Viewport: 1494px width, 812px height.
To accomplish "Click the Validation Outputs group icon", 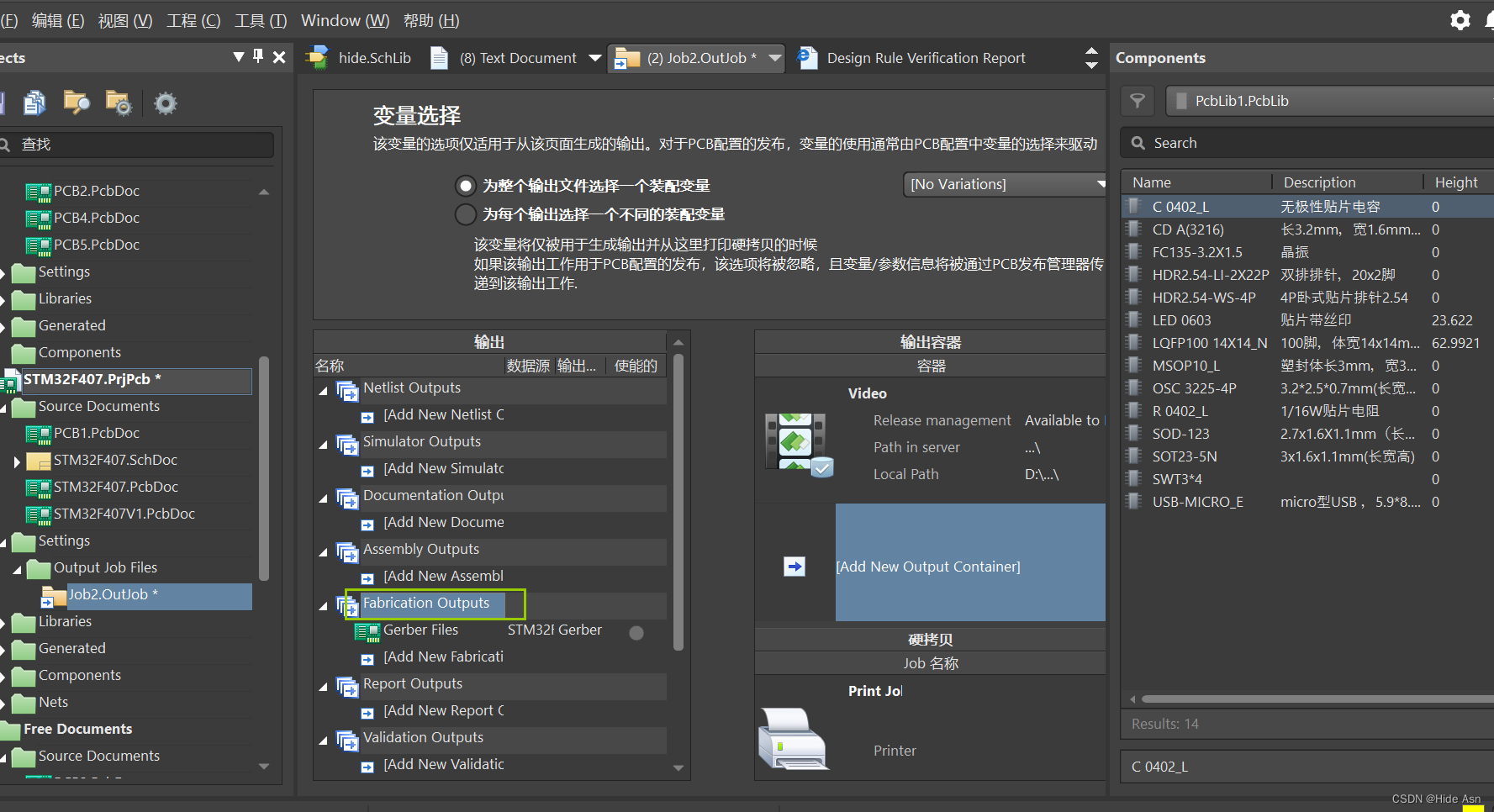I will [x=347, y=741].
